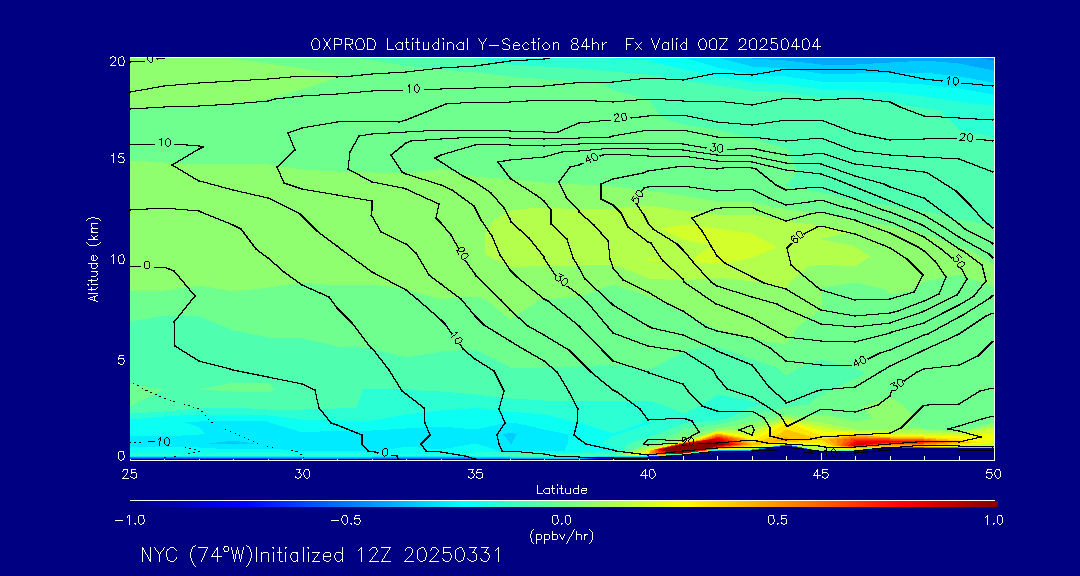Click latitude axis tick label '30'

click(302, 473)
